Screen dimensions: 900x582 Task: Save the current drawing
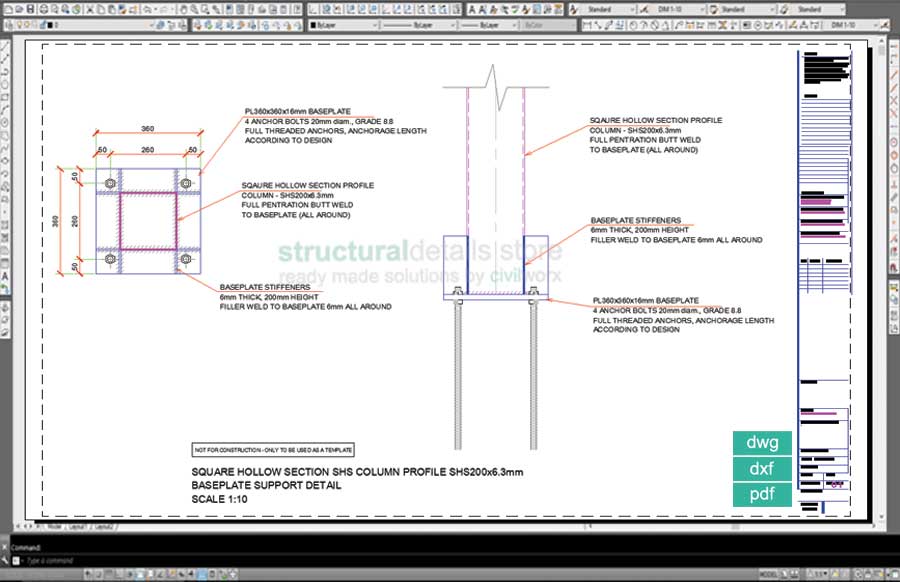coord(31,8)
